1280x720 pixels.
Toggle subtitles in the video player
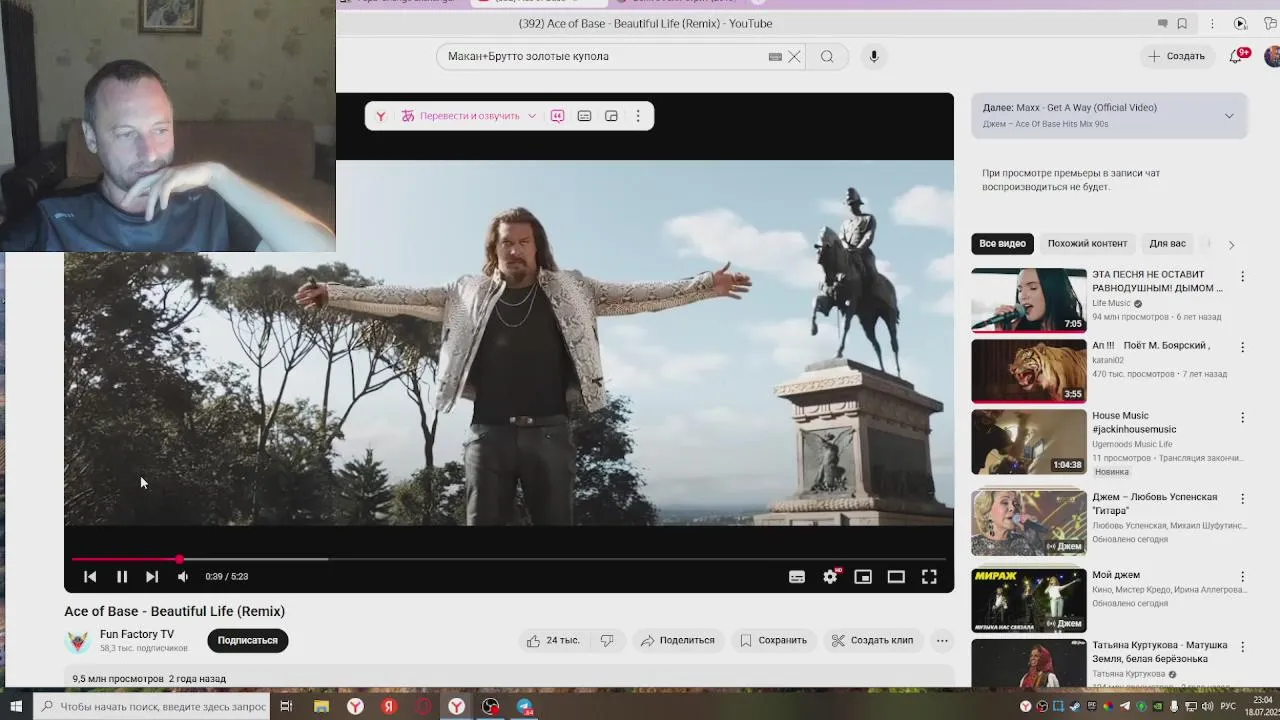[x=797, y=577]
